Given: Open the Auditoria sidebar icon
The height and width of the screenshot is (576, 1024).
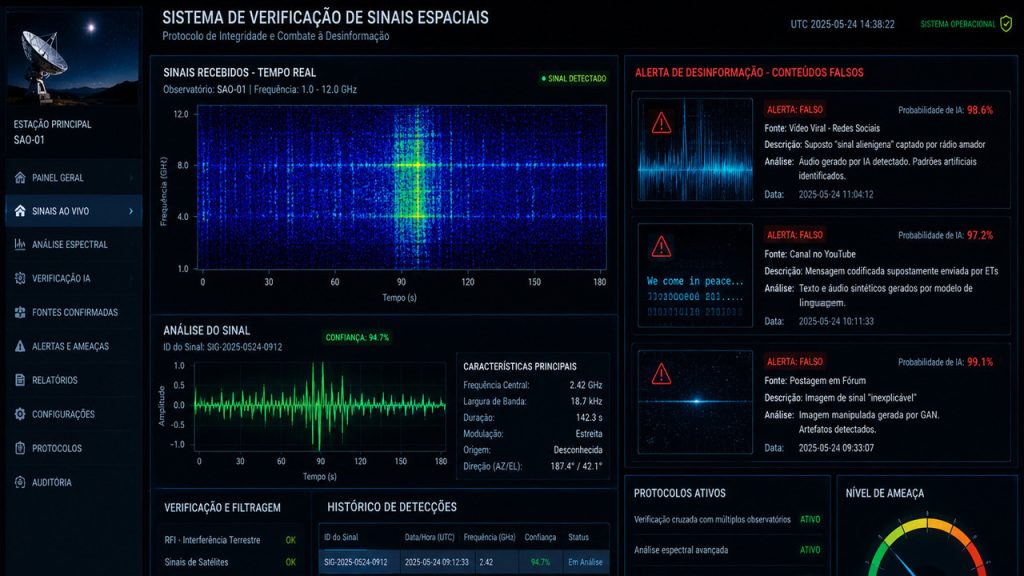Looking at the screenshot, I should tap(20, 482).
